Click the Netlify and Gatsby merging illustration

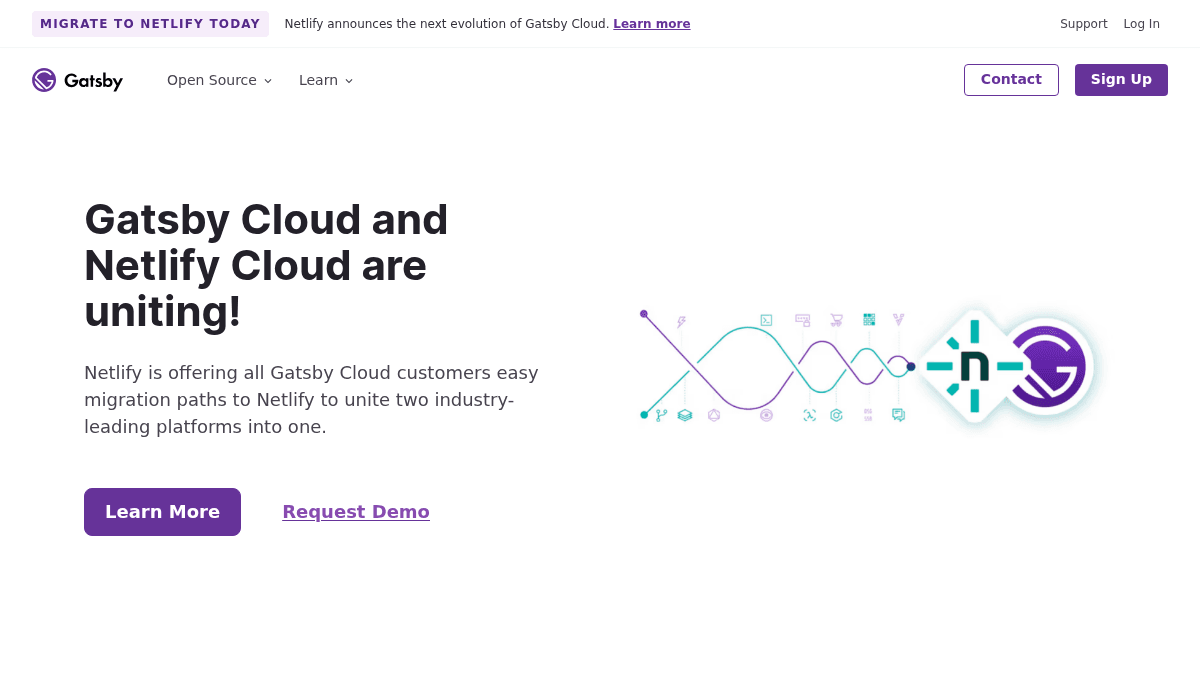click(868, 368)
